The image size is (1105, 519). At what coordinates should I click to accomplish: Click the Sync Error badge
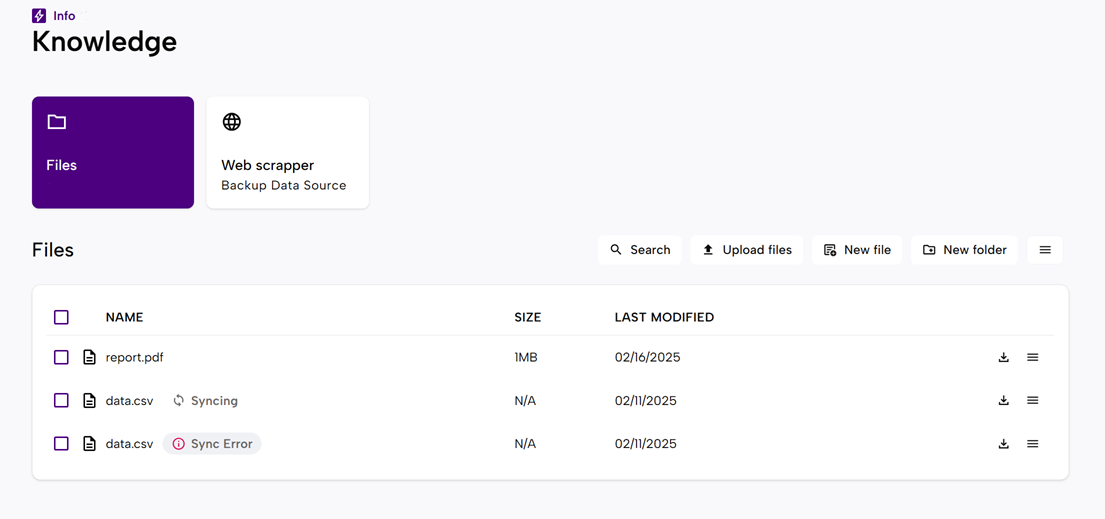[212, 444]
